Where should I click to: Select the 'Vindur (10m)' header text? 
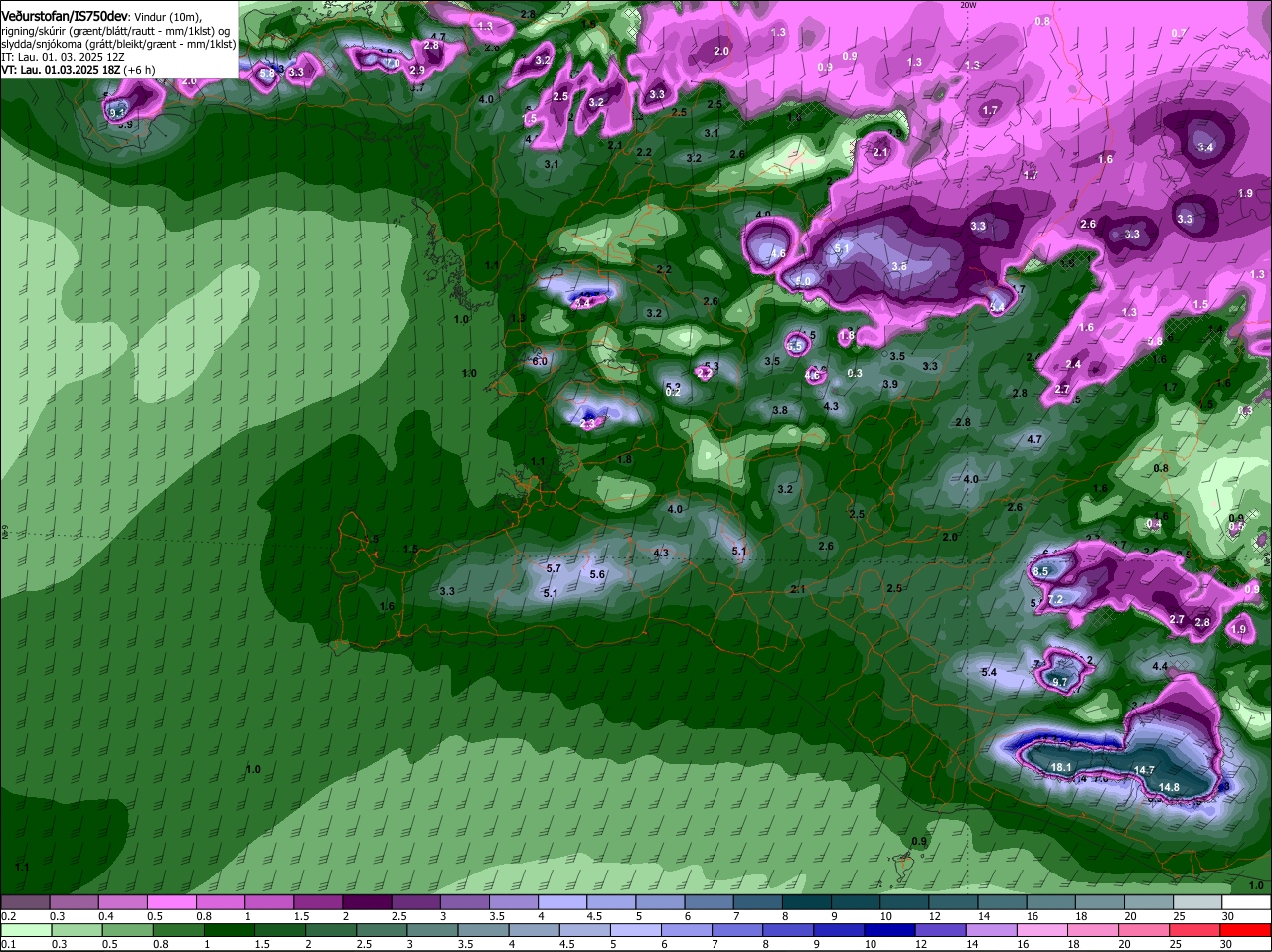click(x=166, y=17)
